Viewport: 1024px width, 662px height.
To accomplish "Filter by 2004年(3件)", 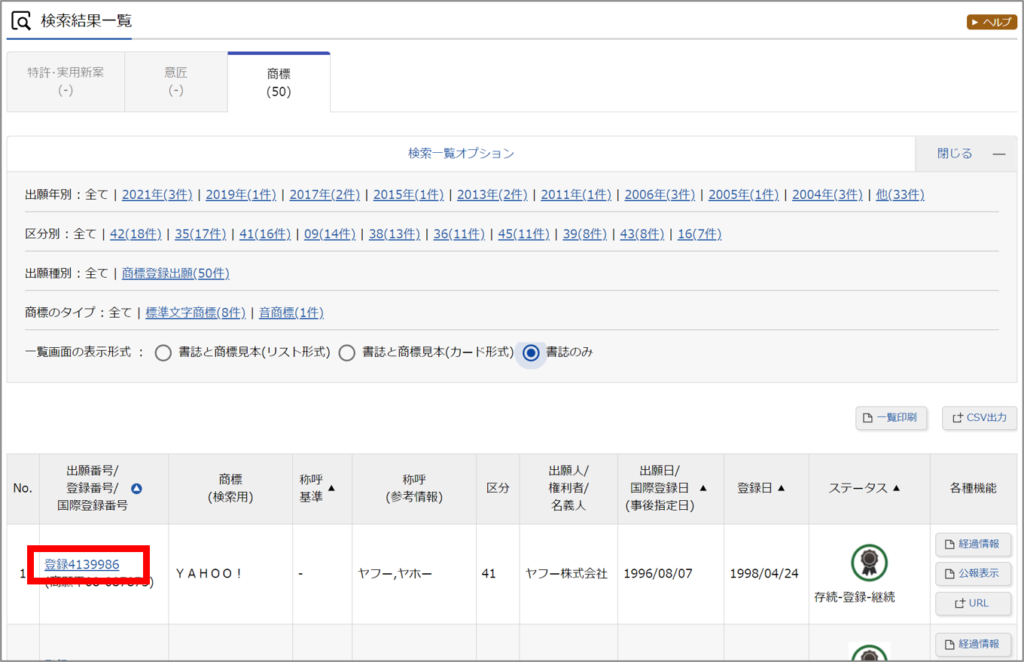I will pyautogui.click(x=827, y=195).
